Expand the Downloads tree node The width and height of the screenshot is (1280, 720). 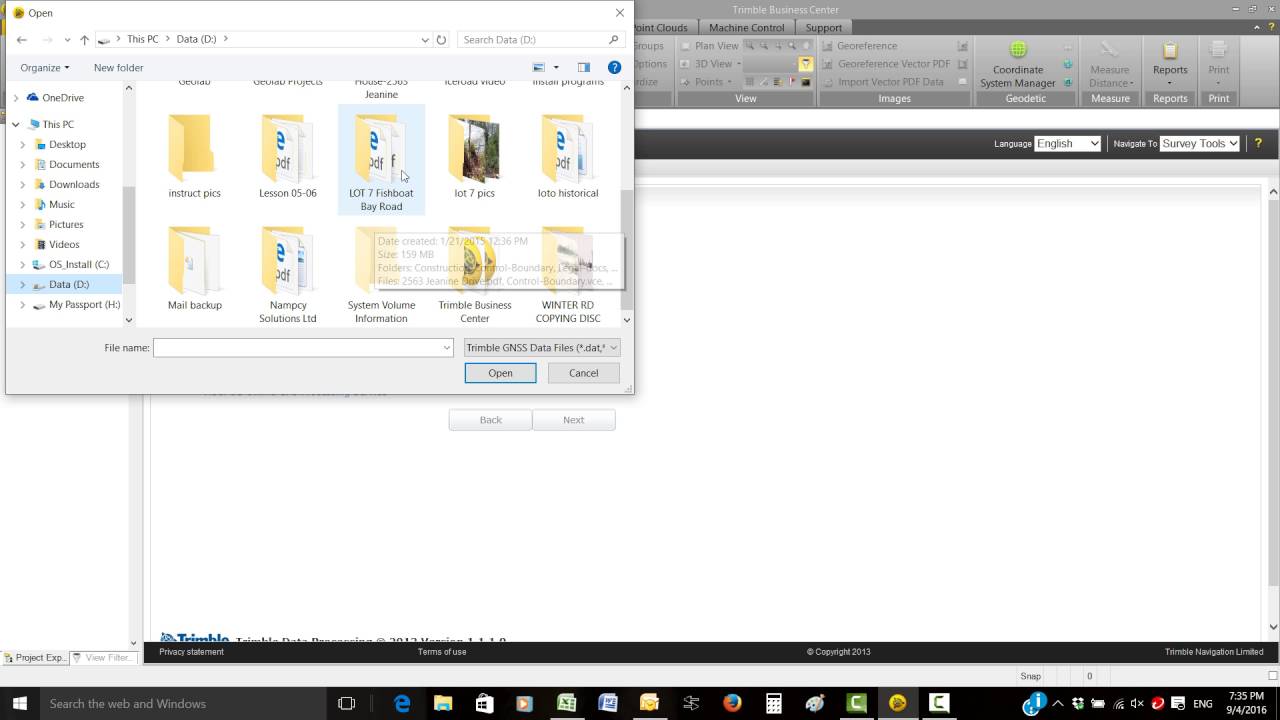click(23, 184)
